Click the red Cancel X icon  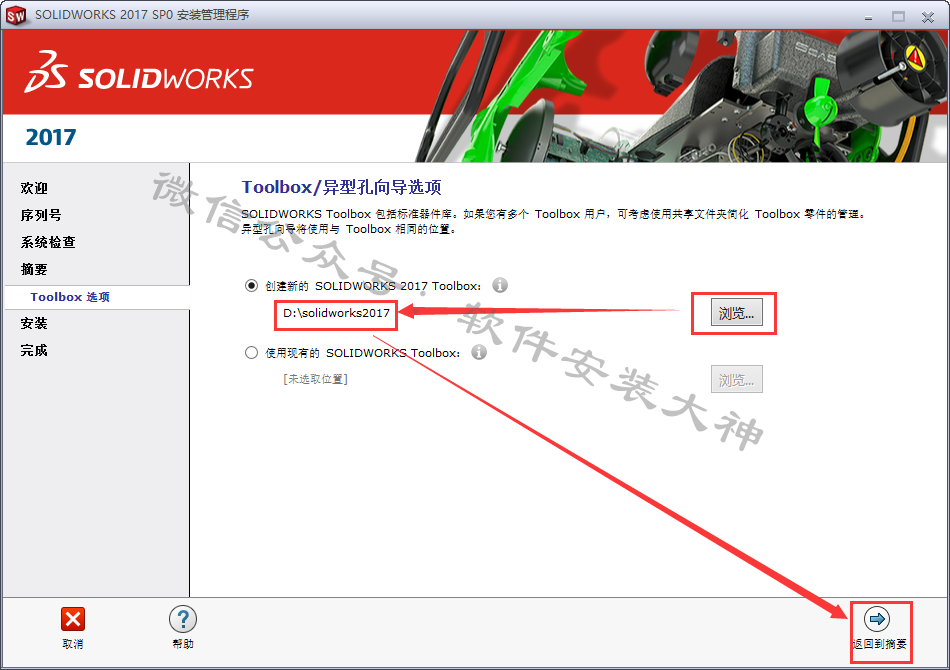pyautogui.click(x=73, y=619)
